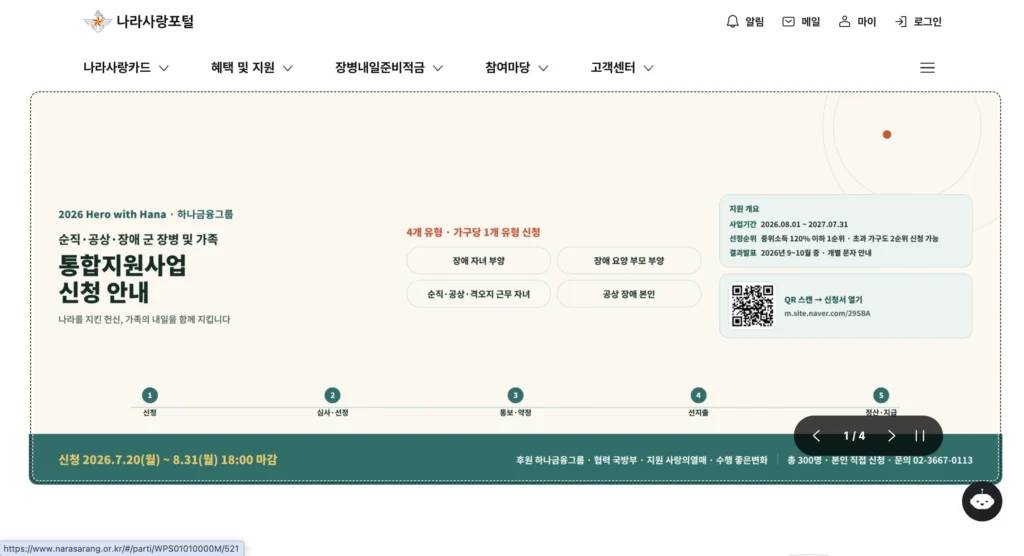Click the 나라사랑포털 site title text

[155, 22]
